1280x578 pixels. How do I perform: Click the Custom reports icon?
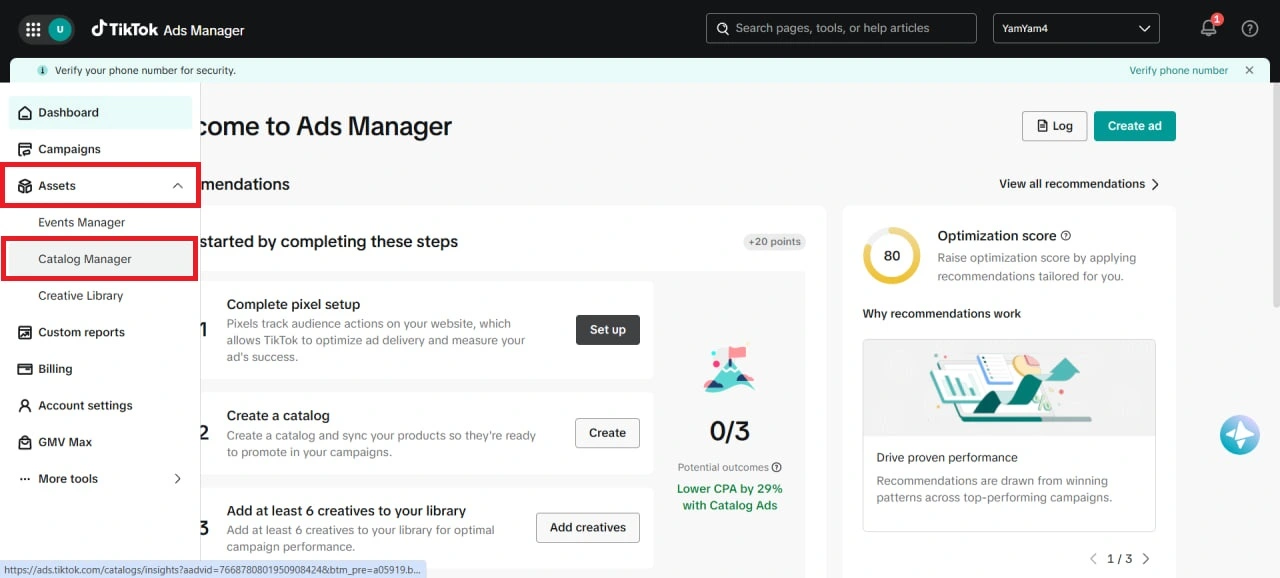tap(25, 332)
